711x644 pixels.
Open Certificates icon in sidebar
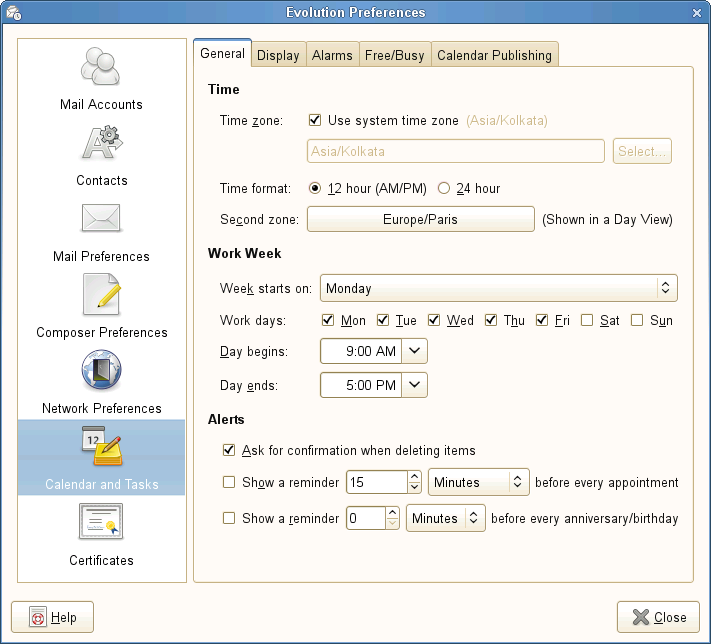(x=101, y=522)
